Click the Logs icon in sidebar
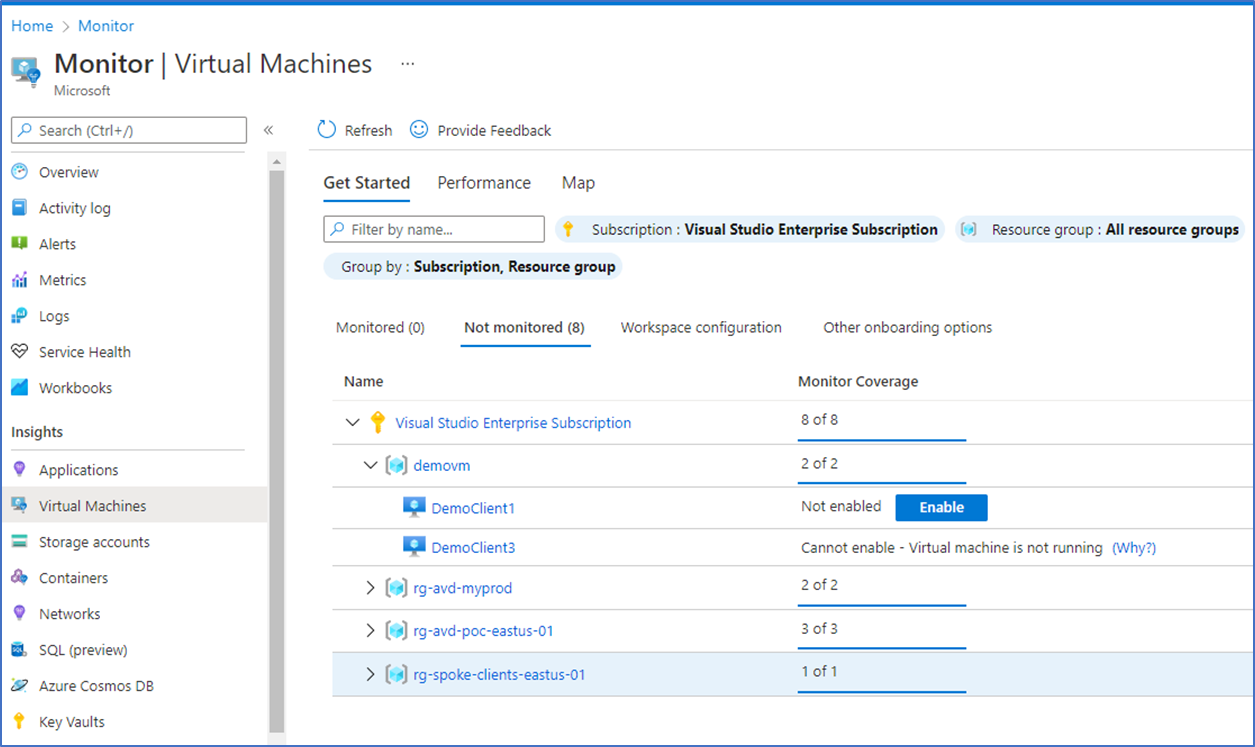The image size is (1255, 747). 19,316
